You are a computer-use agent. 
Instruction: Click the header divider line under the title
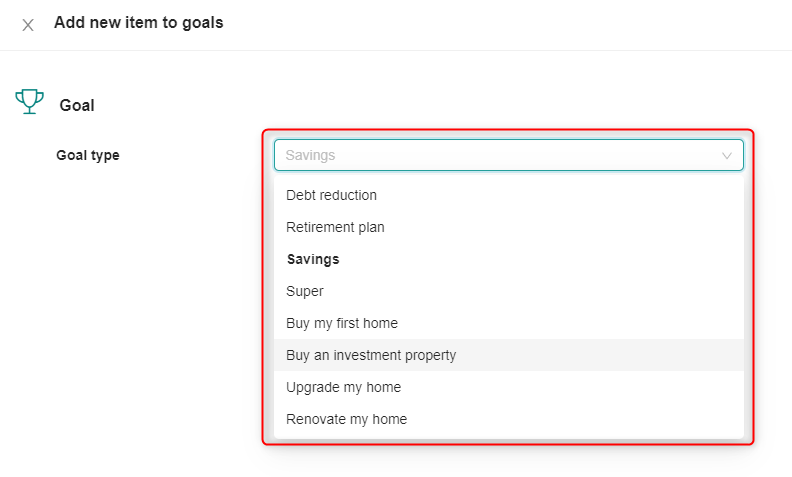pyautogui.click(x=396, y=51)
